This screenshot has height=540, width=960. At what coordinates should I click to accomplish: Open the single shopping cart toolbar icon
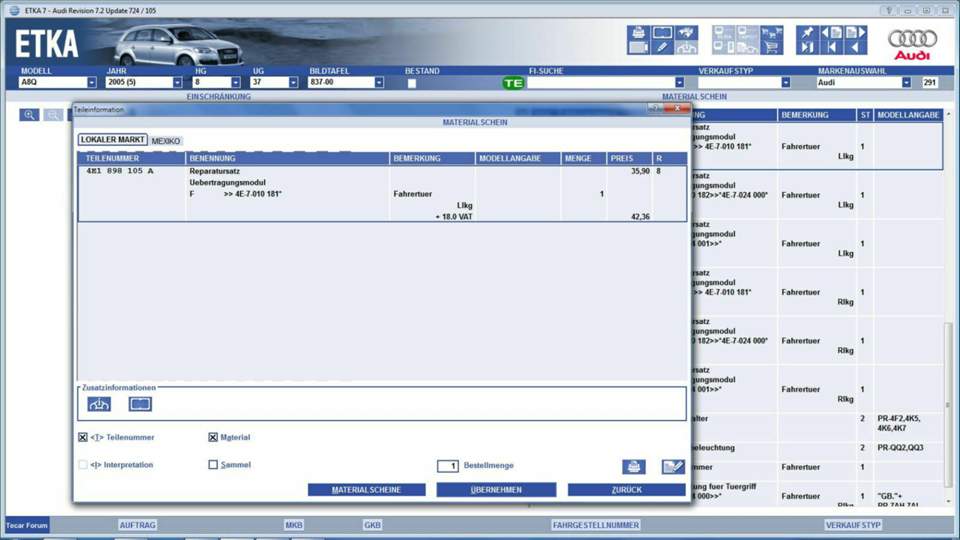pyautogui.click(x=771, y=47)
